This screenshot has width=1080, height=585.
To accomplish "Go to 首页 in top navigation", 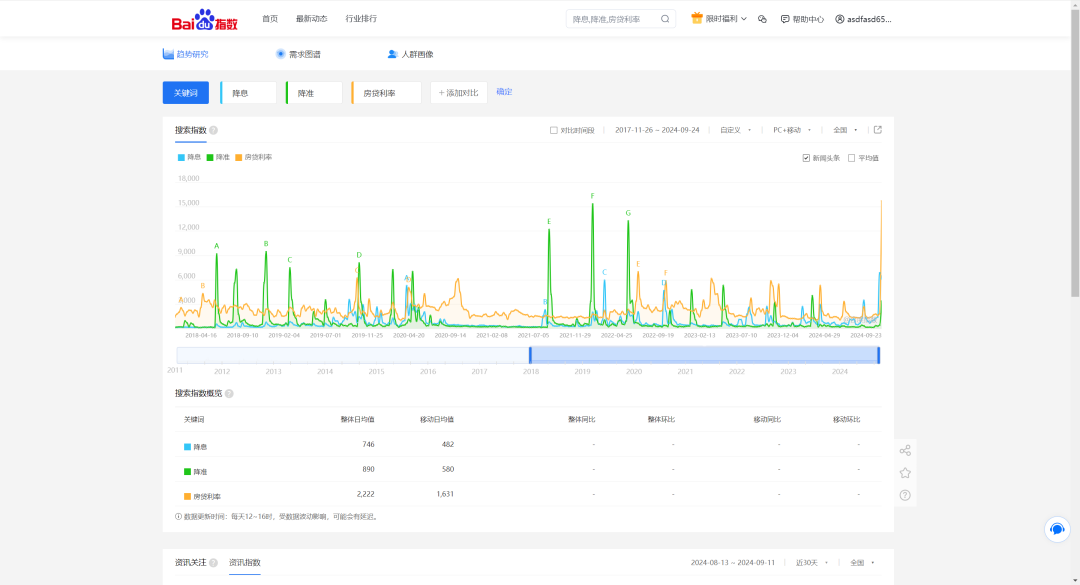I will [270, 19].
